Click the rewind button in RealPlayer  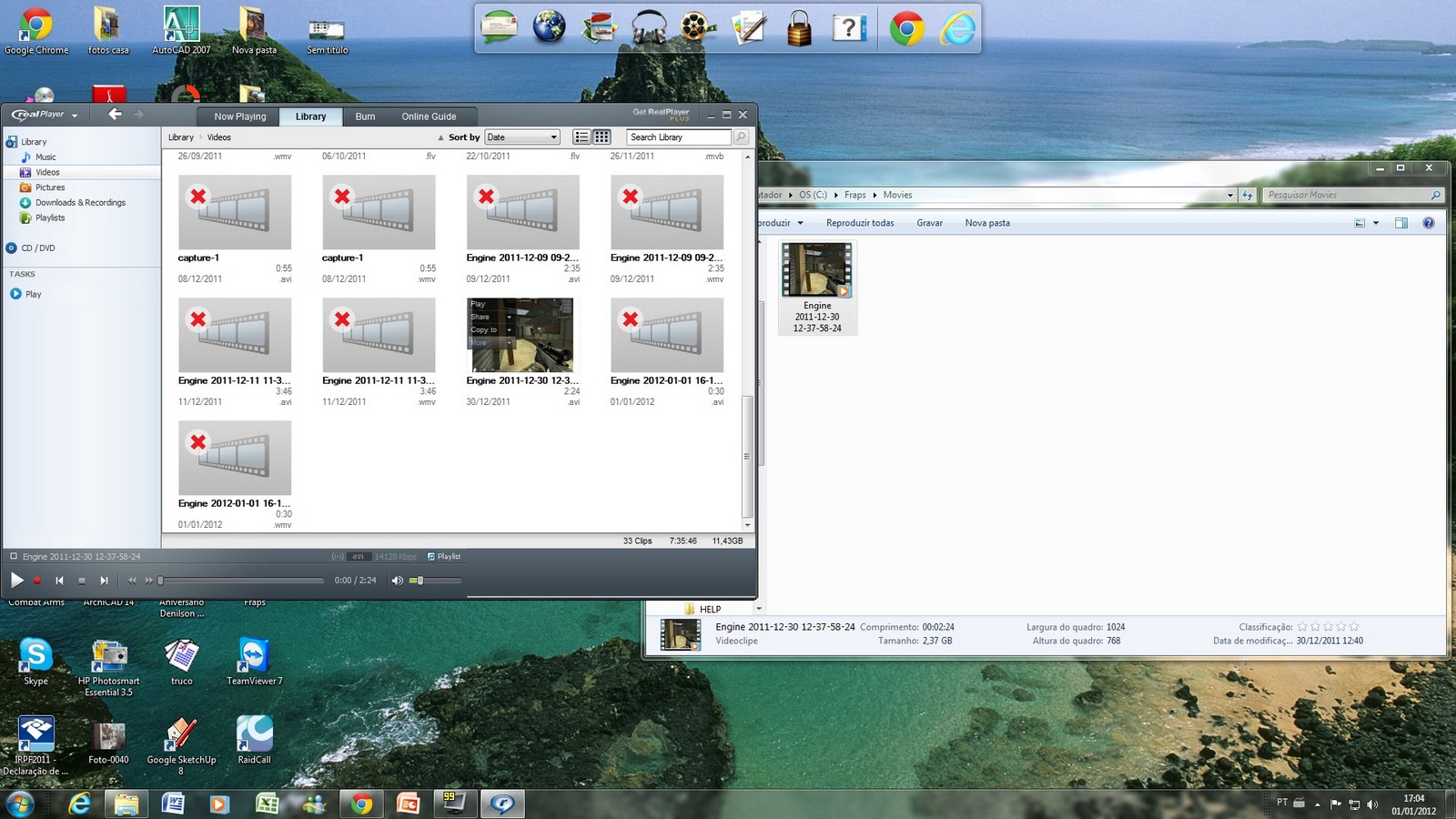pyautogui.click(x=132, y=581)
